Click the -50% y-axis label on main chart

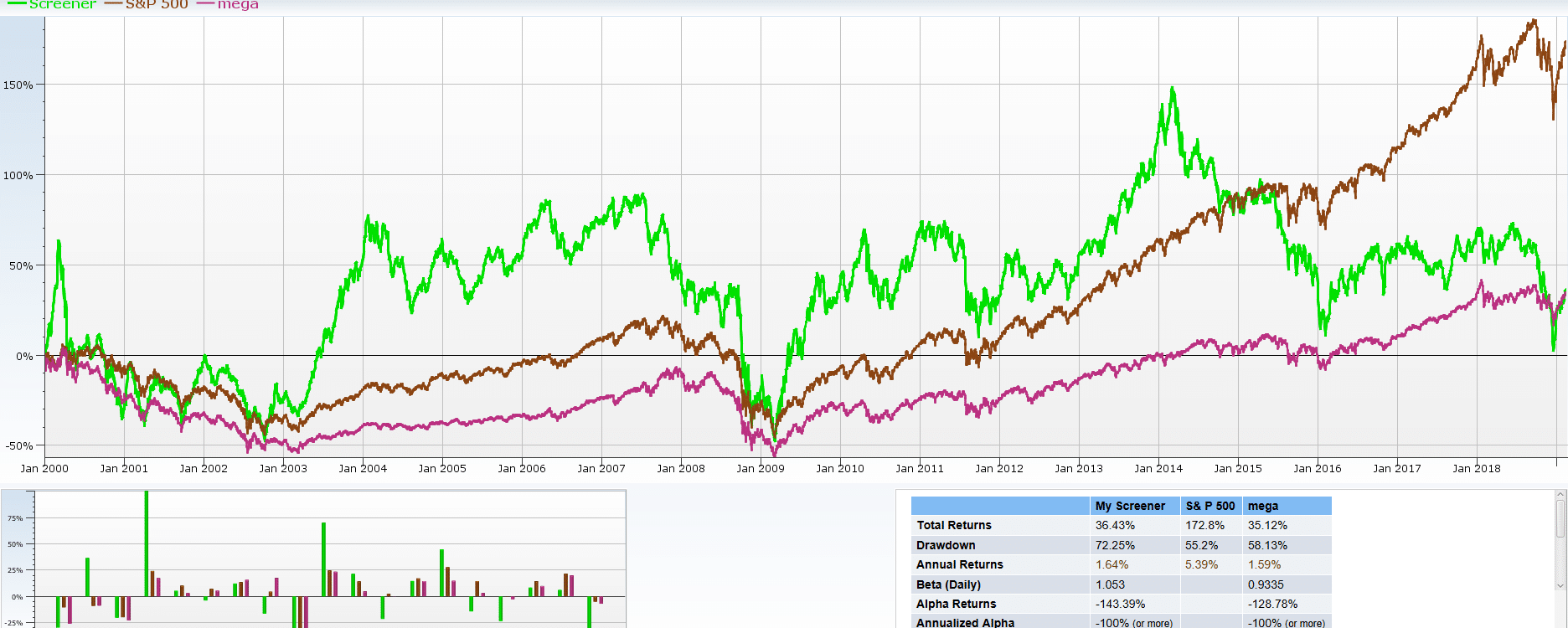18,445
